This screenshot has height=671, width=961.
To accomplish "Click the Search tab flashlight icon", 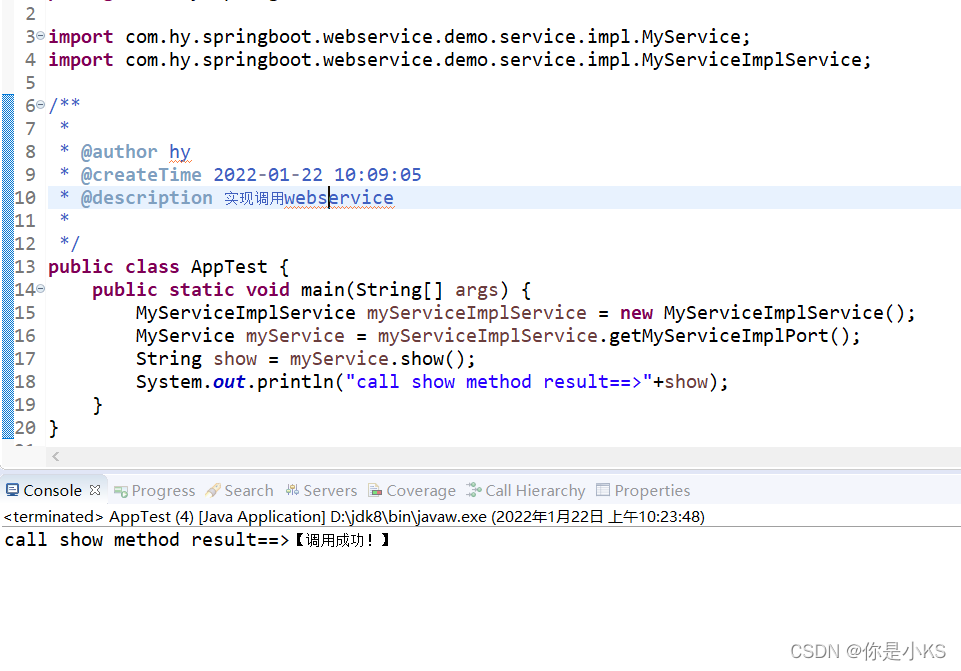I will pos(213,490).
